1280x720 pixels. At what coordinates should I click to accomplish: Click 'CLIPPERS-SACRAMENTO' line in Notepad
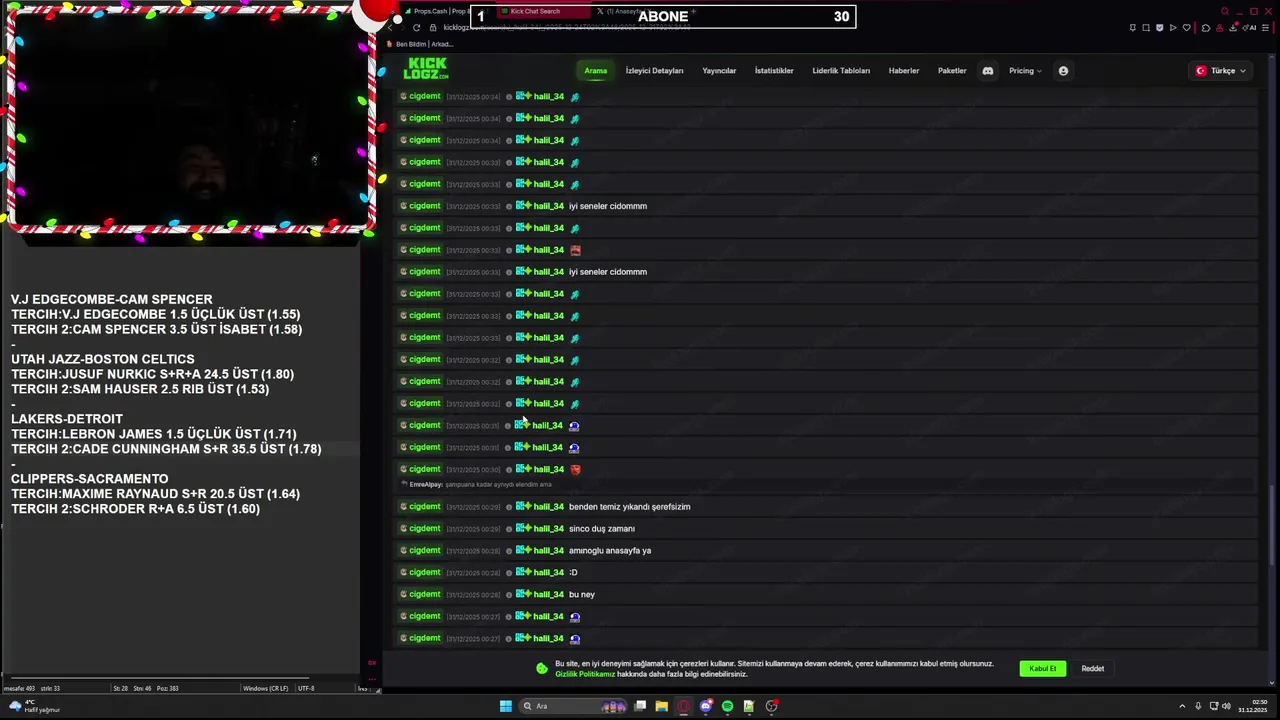(x=90, y=479)
